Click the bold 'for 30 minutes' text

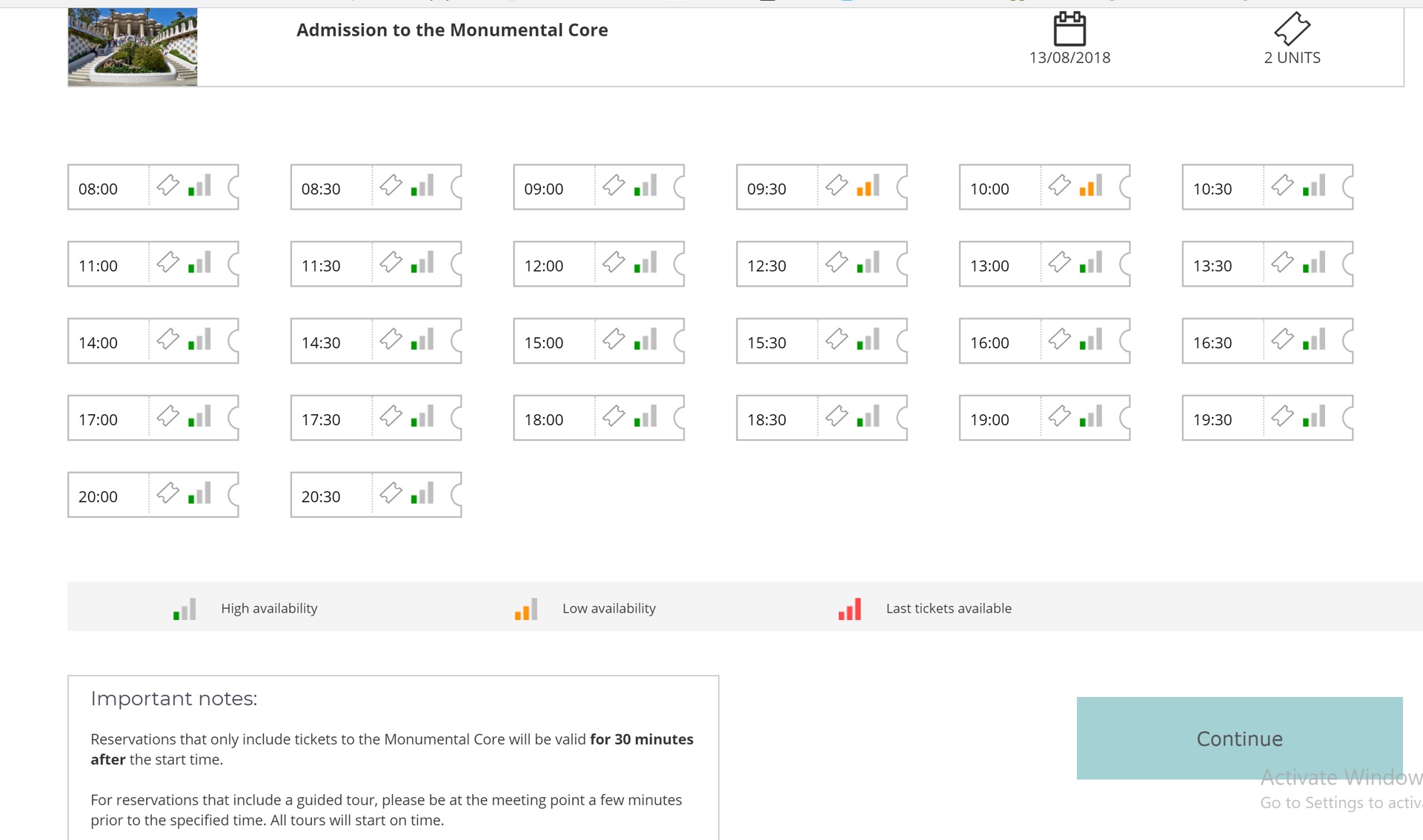point(642,739)
